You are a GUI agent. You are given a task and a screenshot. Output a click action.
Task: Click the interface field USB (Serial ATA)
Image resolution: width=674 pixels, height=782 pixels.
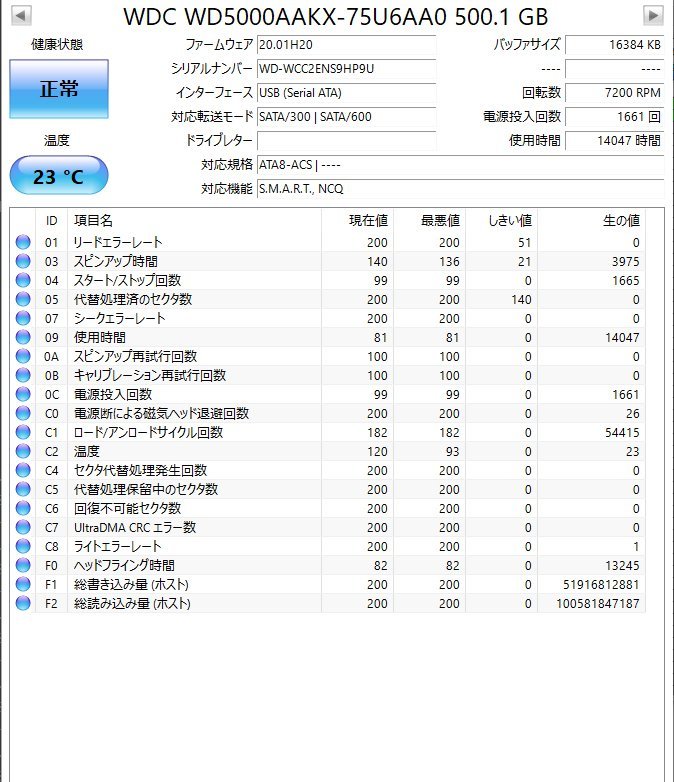point(347,93)
